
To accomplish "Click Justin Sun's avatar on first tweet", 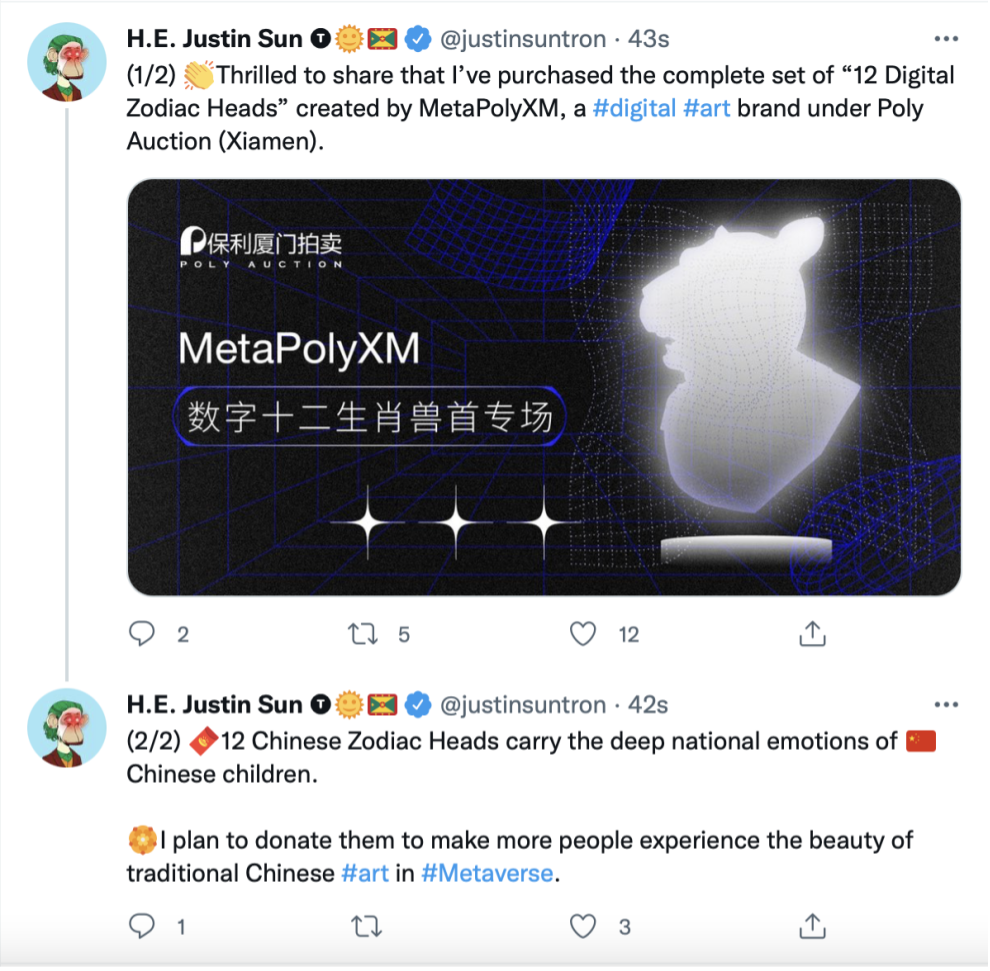I will coord(67,60).
